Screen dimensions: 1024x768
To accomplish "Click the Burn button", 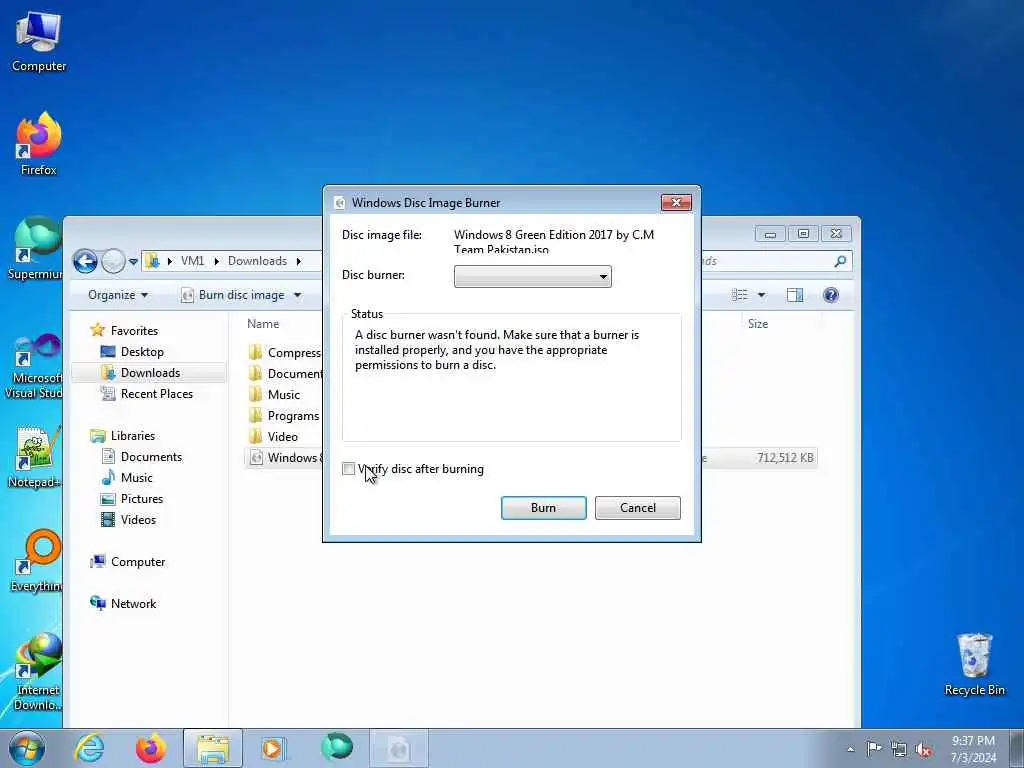I will (x=543, y=507).
